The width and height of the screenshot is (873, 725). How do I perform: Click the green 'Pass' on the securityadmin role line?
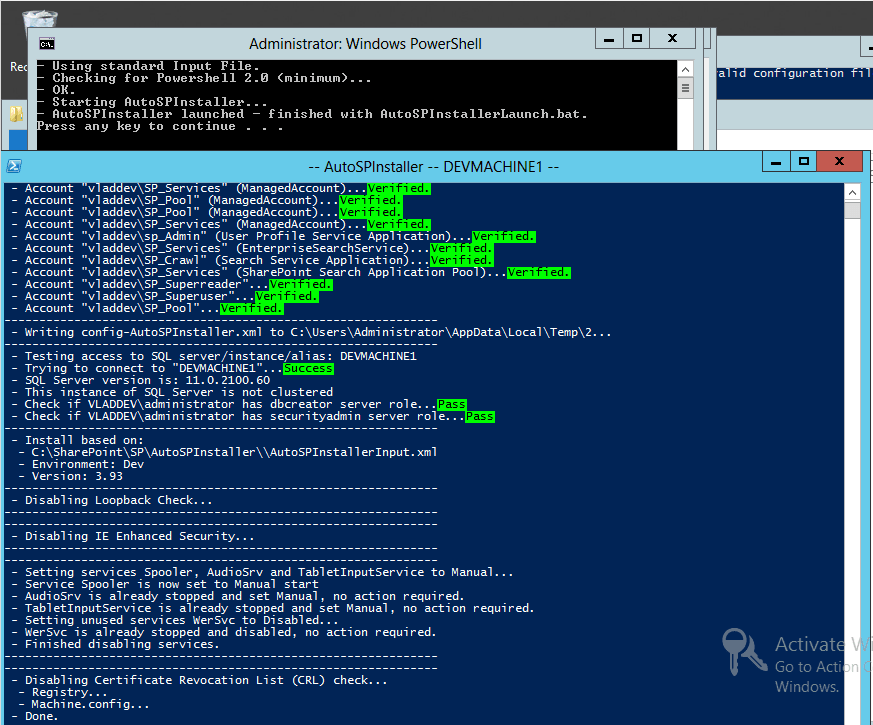tap(480, 417)
